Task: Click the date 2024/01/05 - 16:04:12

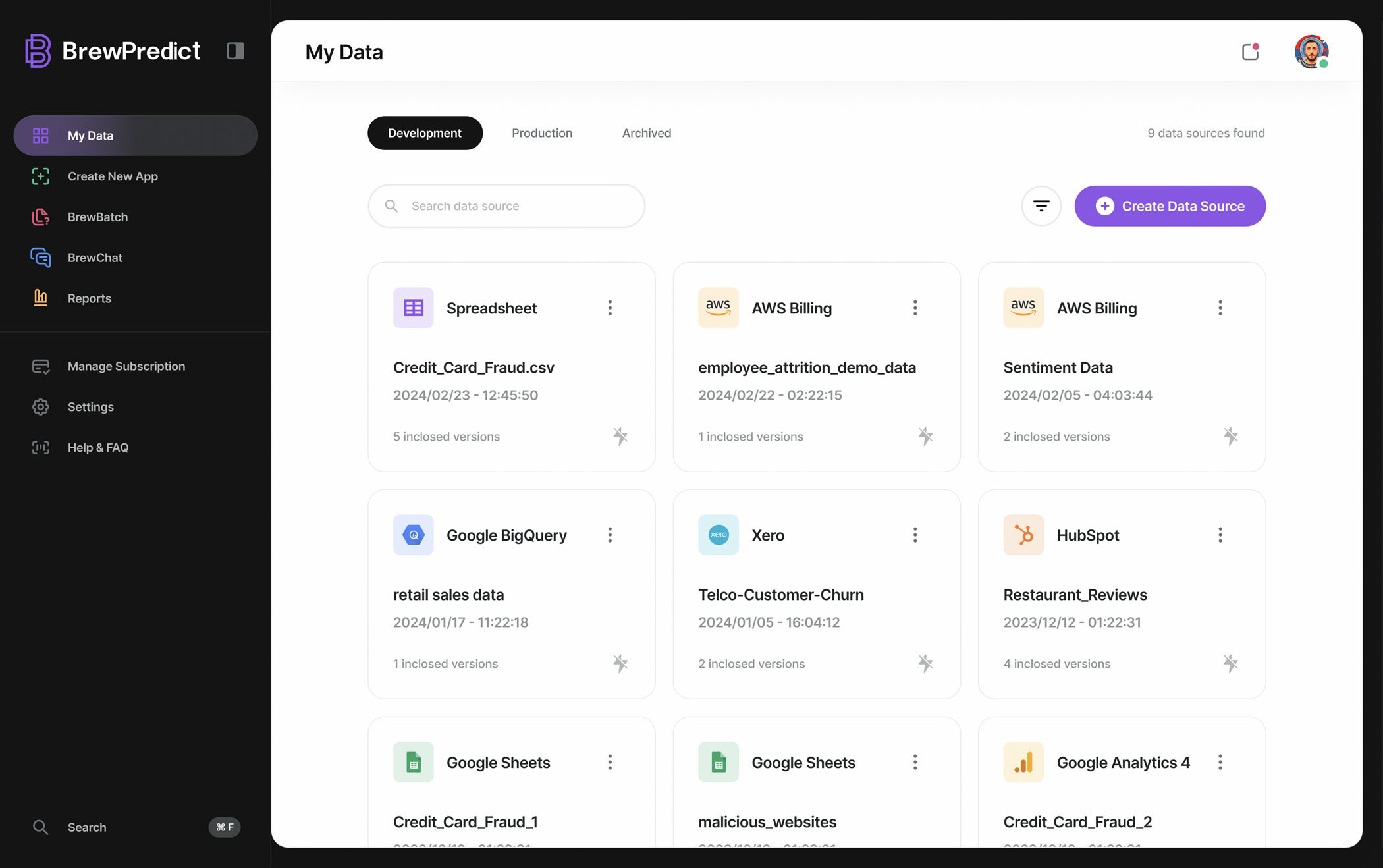Action: tap(769, 622)
